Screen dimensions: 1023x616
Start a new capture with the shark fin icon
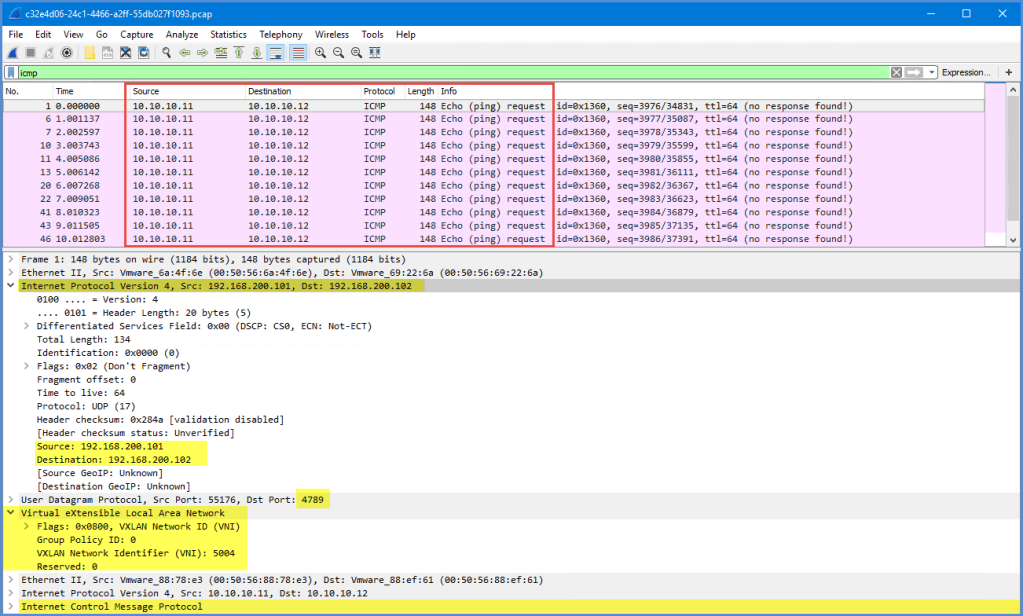coord(11,52)
